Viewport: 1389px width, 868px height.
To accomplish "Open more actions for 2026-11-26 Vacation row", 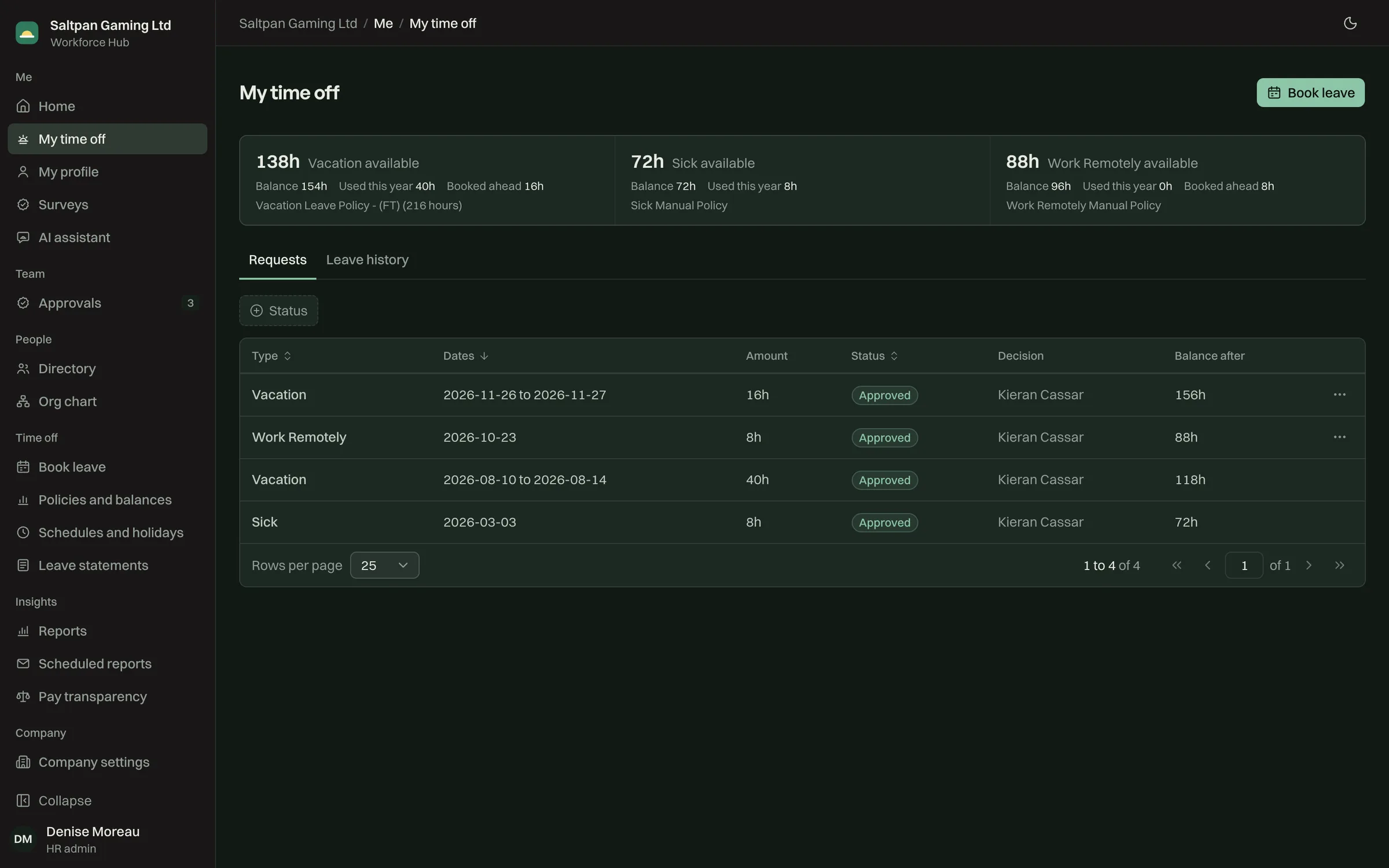I will pyautogui.click(x=1339, y=395).
